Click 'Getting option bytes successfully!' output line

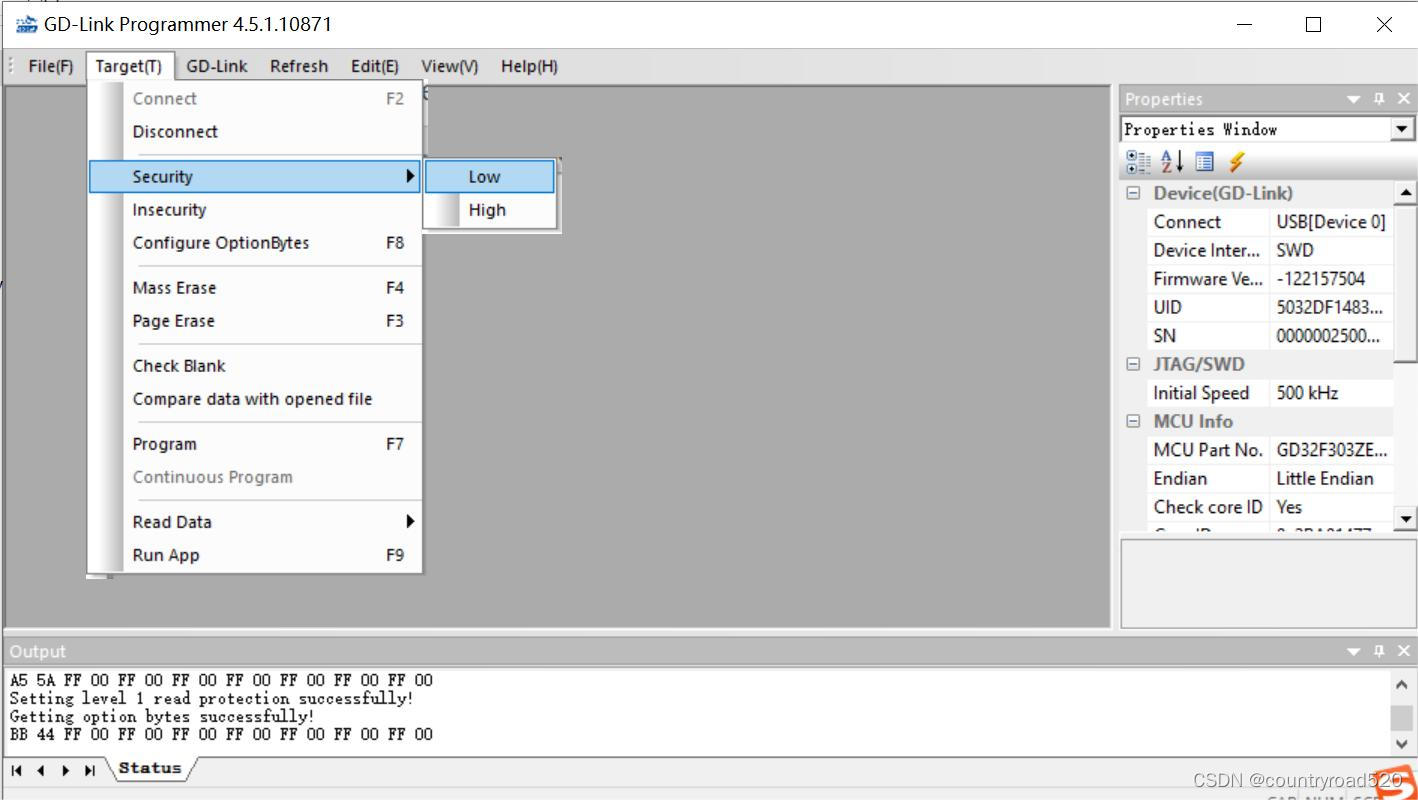[162, 716]
